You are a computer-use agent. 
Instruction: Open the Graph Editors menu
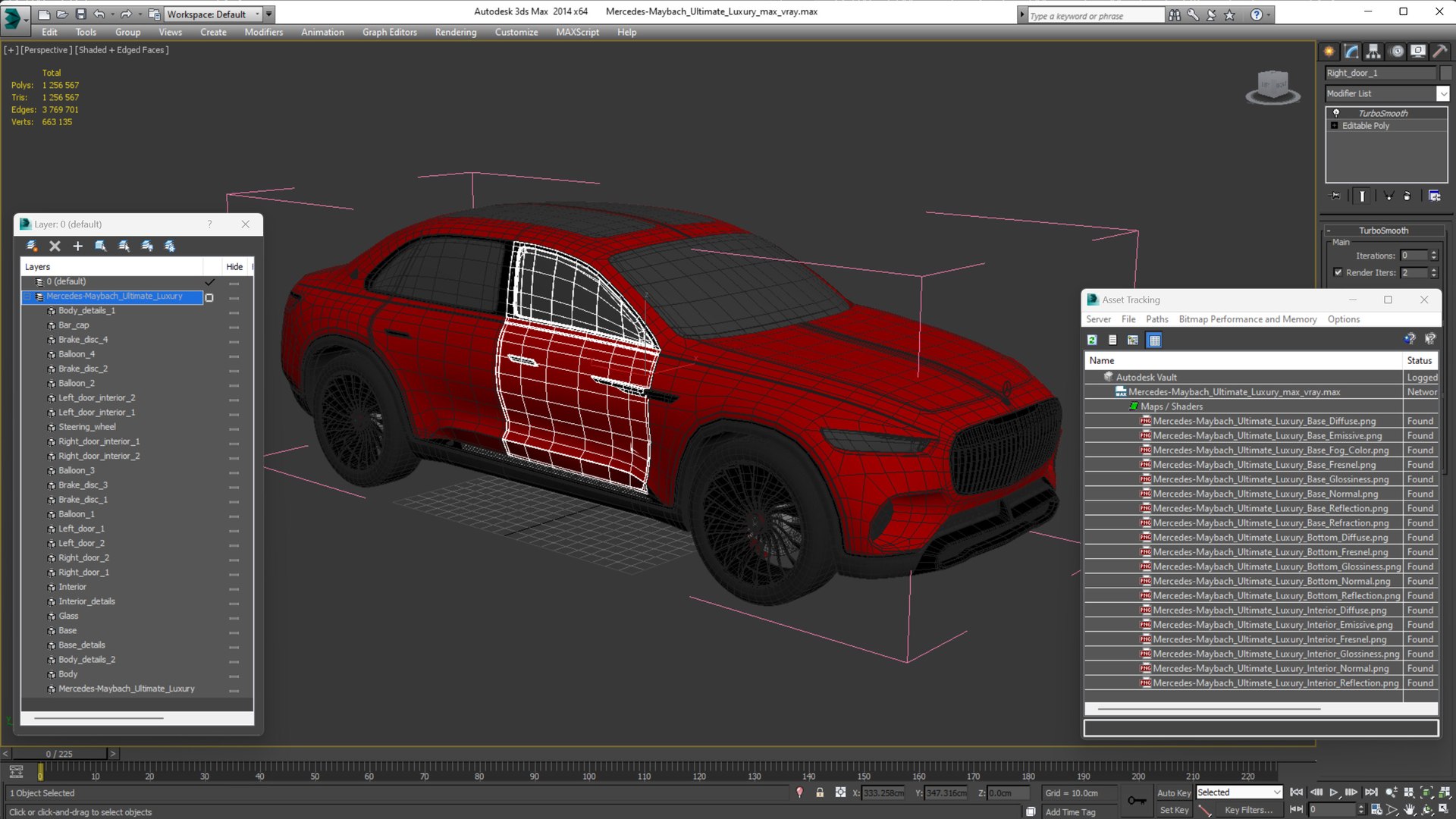coord(390,32)
